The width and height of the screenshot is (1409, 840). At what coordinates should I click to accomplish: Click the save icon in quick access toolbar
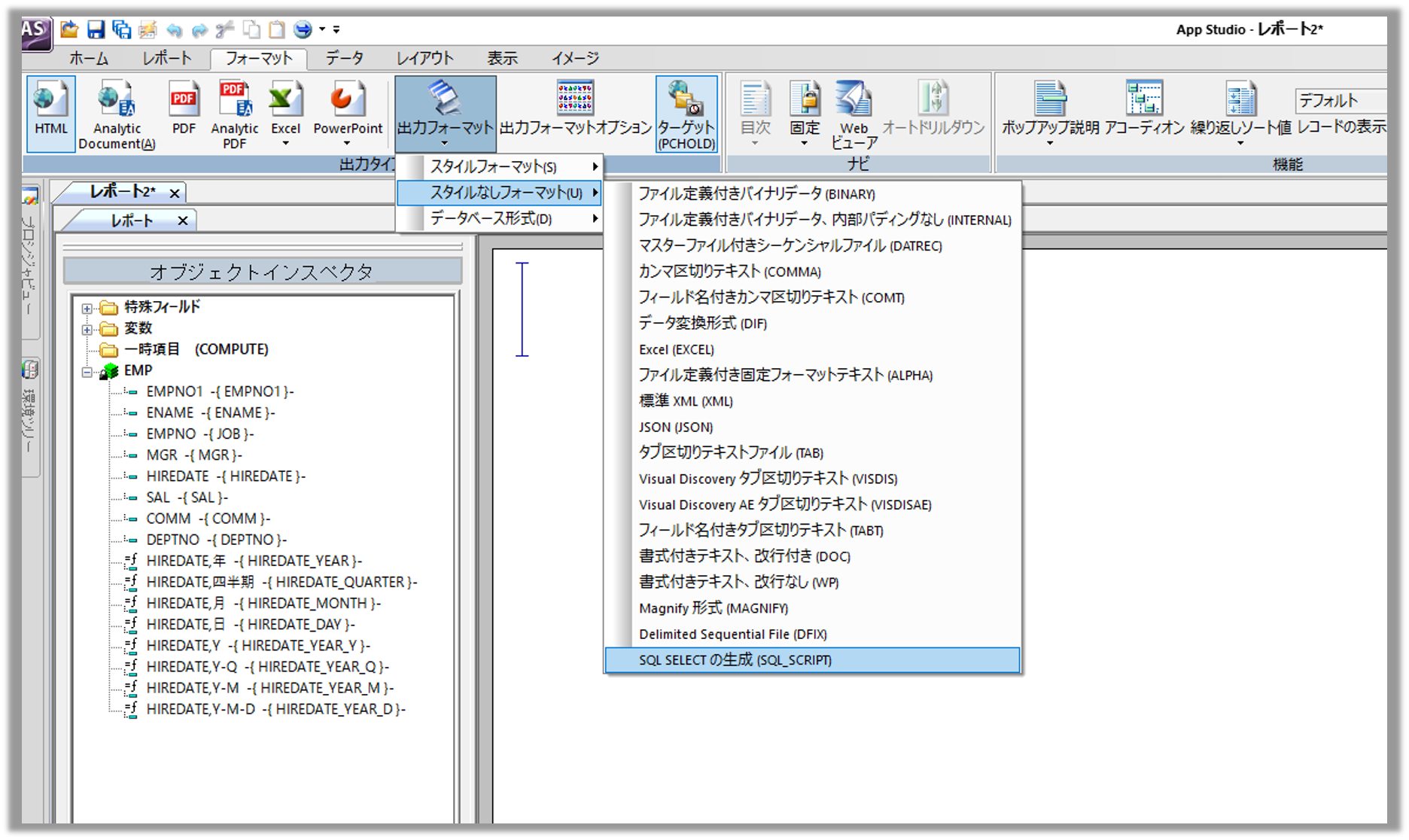click(96, 29)
